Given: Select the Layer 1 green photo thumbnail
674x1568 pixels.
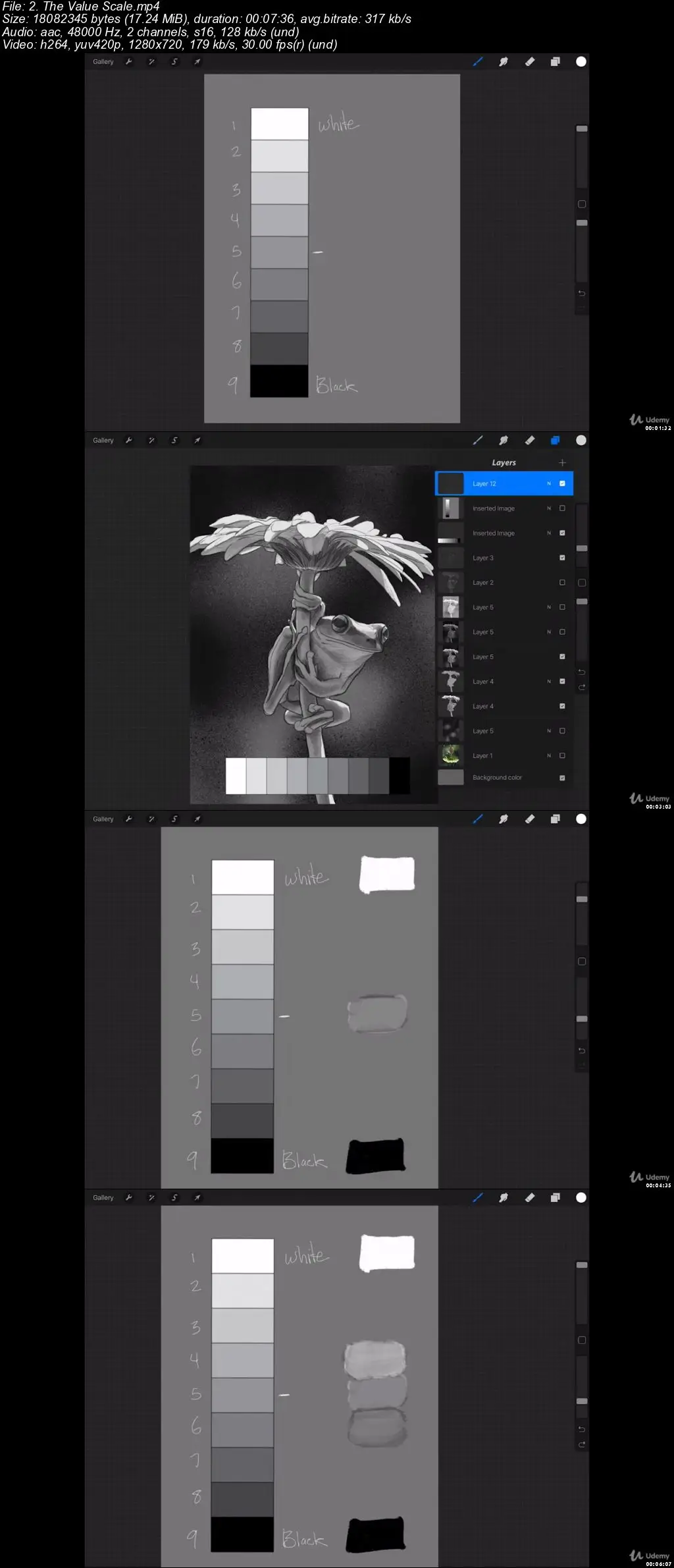Looking at the screenshot, I should [451, 755].
